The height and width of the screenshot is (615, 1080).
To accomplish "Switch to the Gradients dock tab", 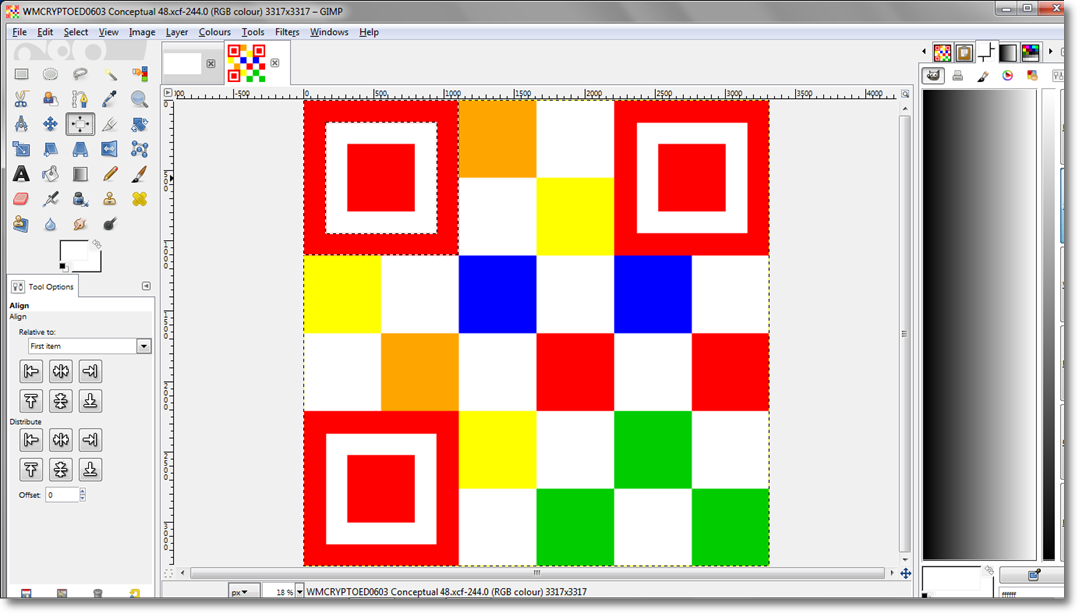I will [1008, 52].
